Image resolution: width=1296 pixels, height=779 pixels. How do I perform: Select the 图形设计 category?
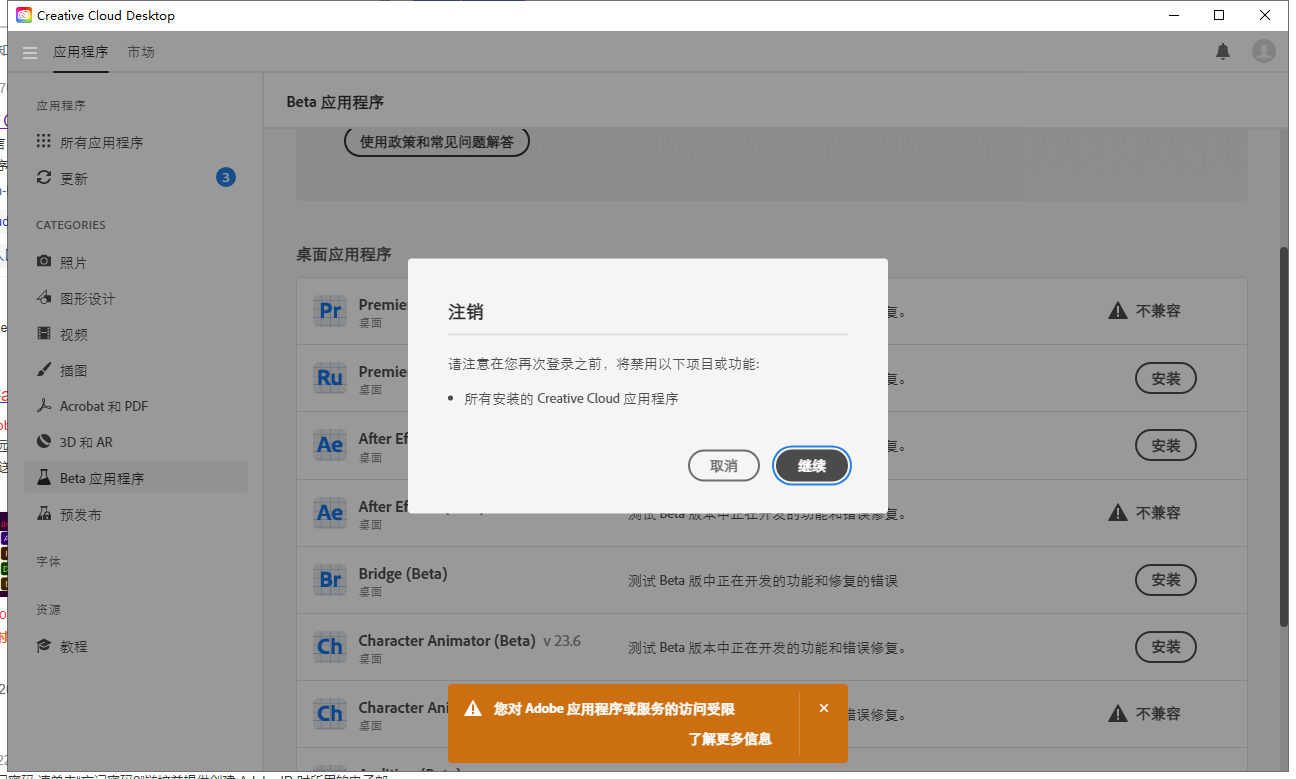[x=136, y=298]
